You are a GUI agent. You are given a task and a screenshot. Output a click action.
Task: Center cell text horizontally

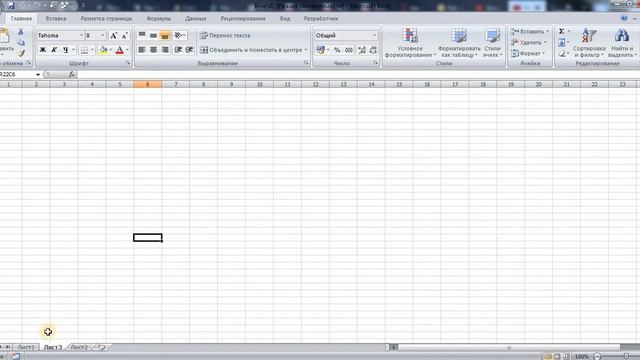pyautogui.click(x=153, y=50)
